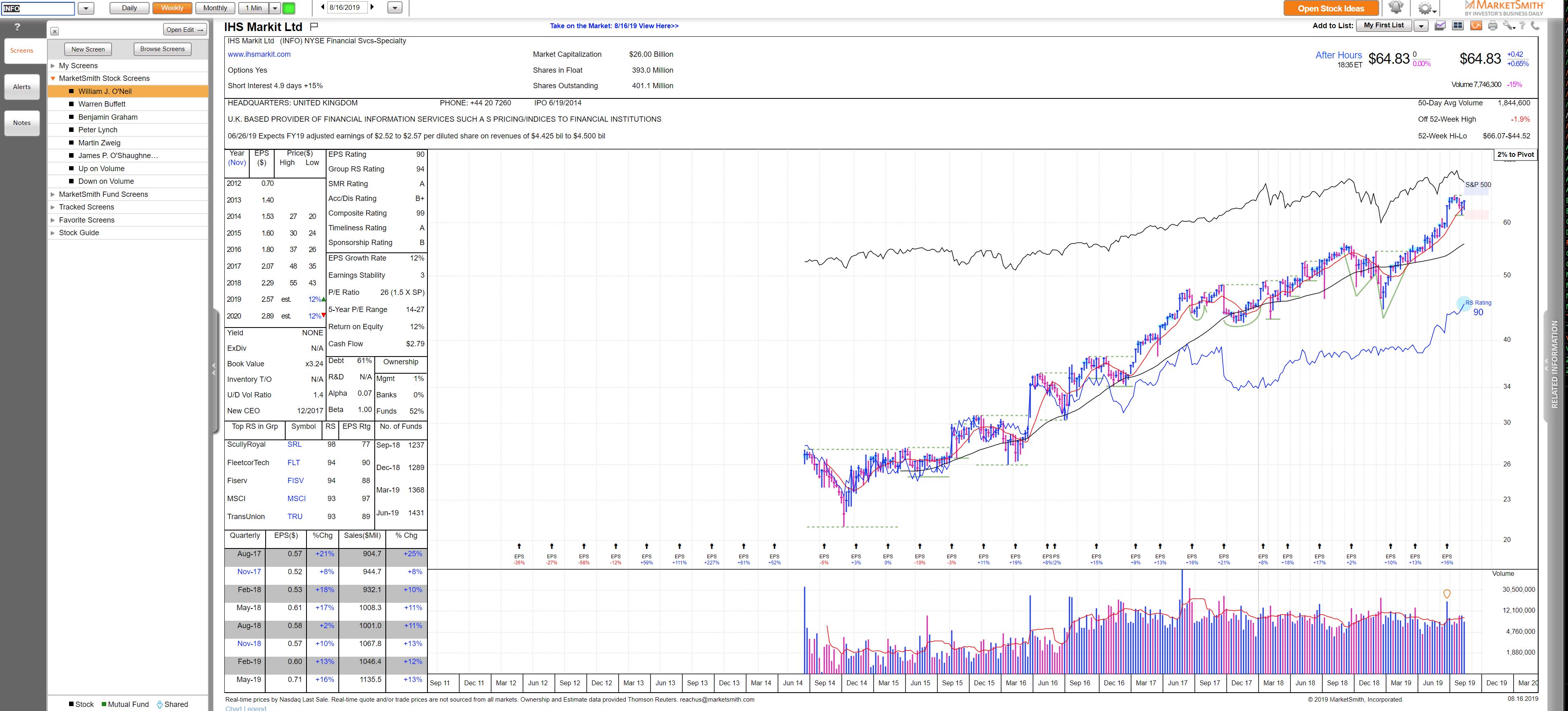Click the phone contact icon

tap(1534, 26)
